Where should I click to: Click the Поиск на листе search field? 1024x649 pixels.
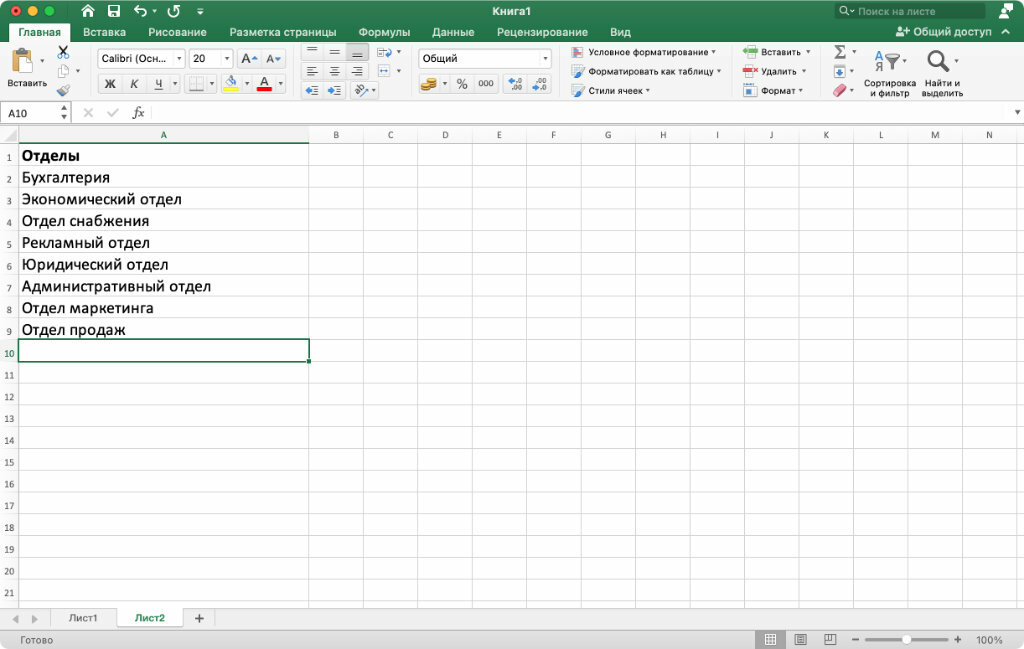pos(909,11)
